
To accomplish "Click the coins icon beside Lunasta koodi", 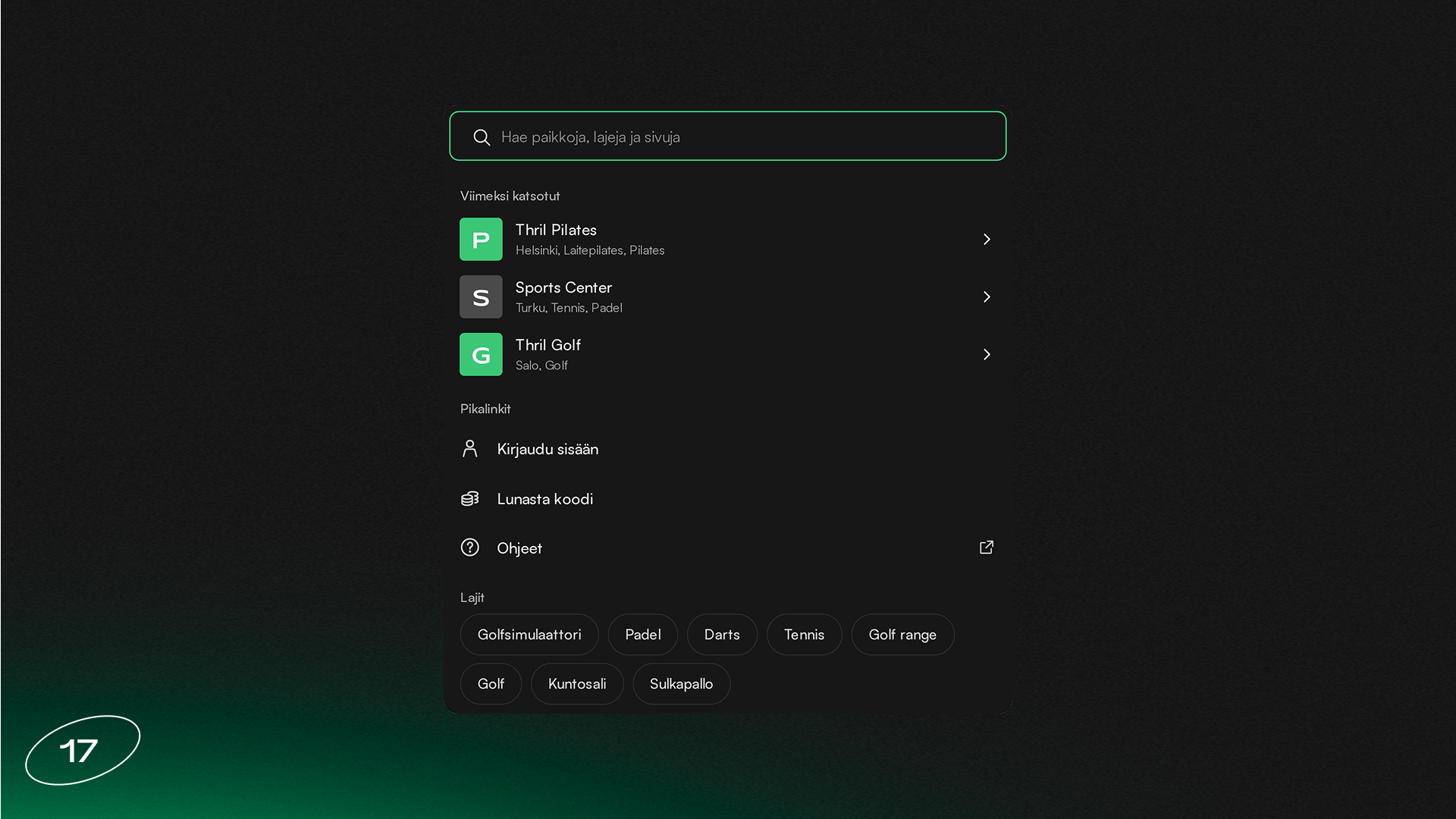I will (x=470, y=498).
